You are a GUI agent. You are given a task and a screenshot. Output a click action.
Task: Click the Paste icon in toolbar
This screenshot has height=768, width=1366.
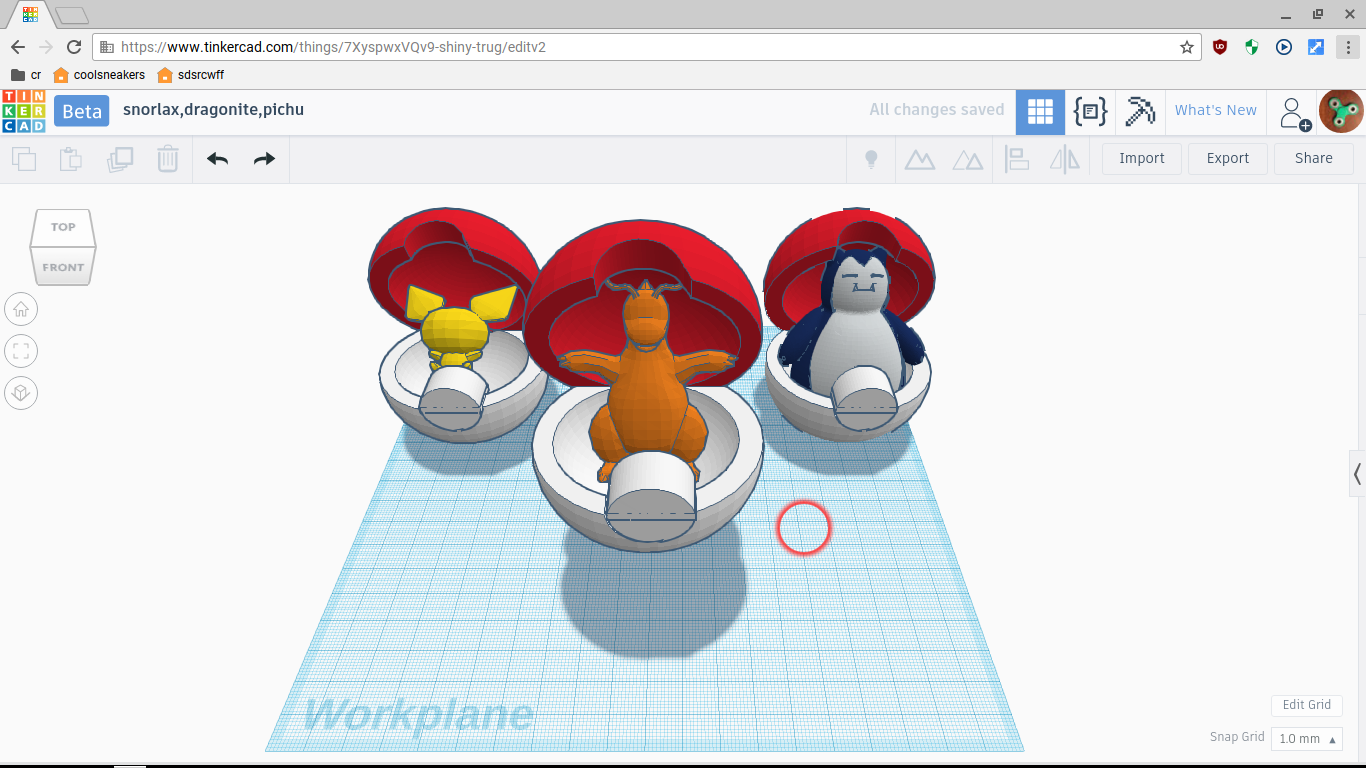[70, 159]
